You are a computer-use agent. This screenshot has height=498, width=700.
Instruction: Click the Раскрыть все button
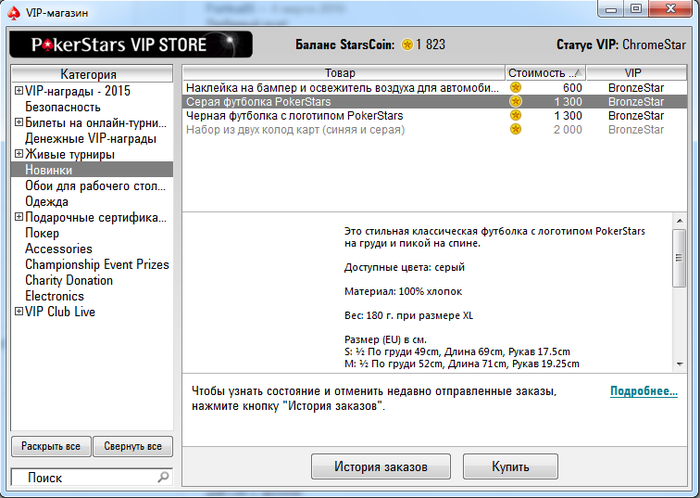coord(51,446)
